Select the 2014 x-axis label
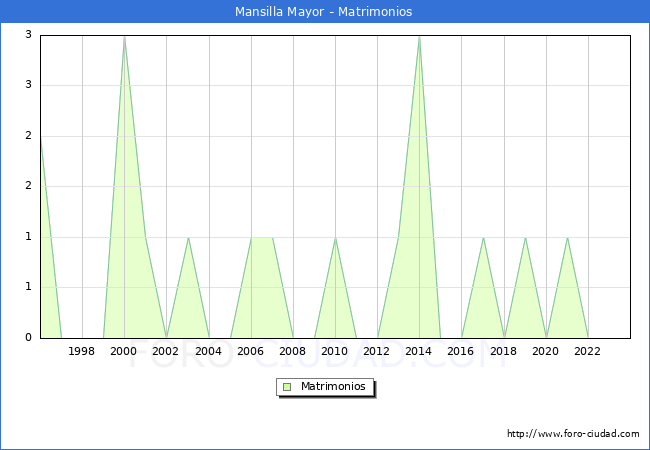This screenshot has width=650, height=450. click(x=419, y=351)
